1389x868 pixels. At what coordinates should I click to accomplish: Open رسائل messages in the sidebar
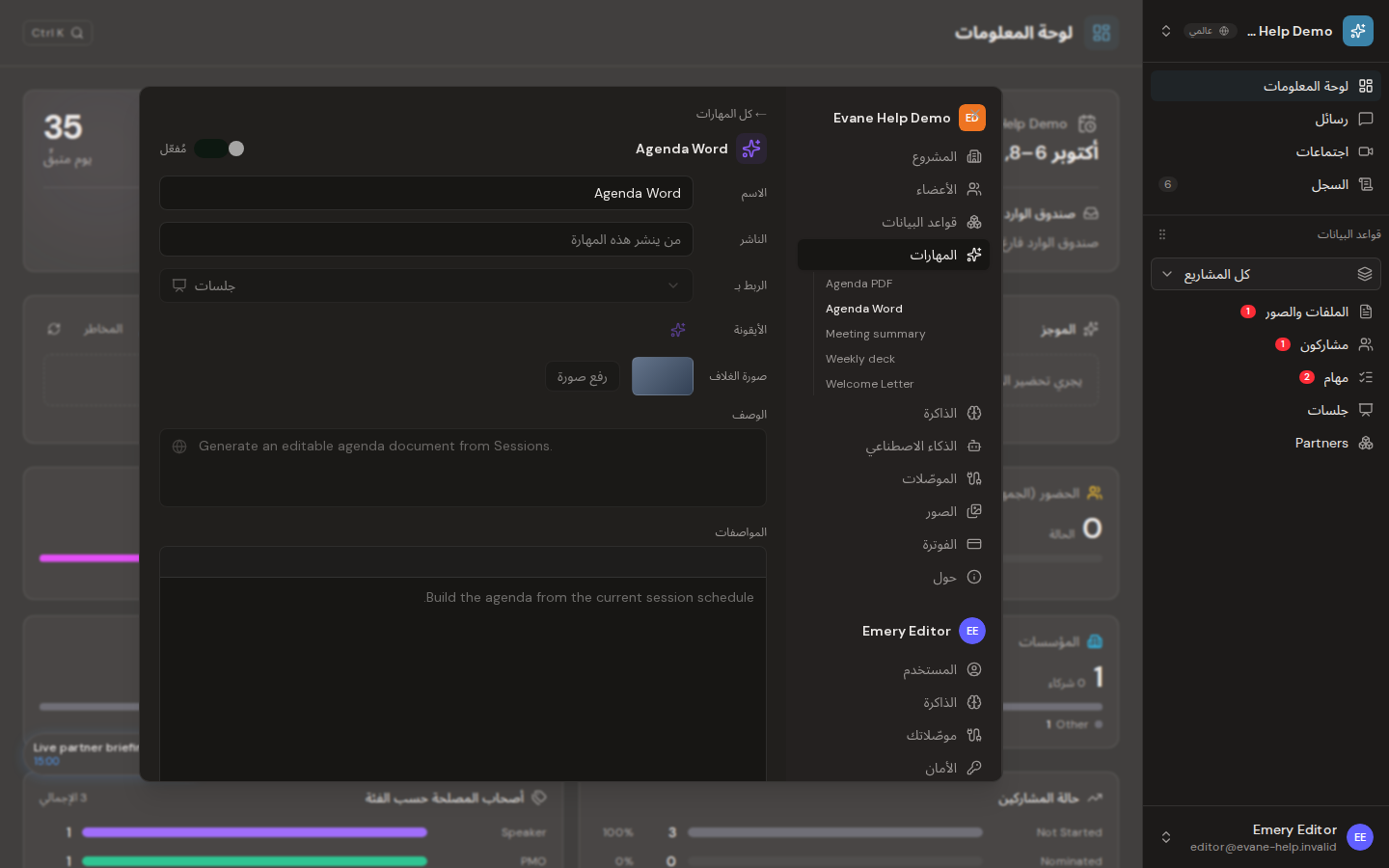click(x=1266, y=119)
